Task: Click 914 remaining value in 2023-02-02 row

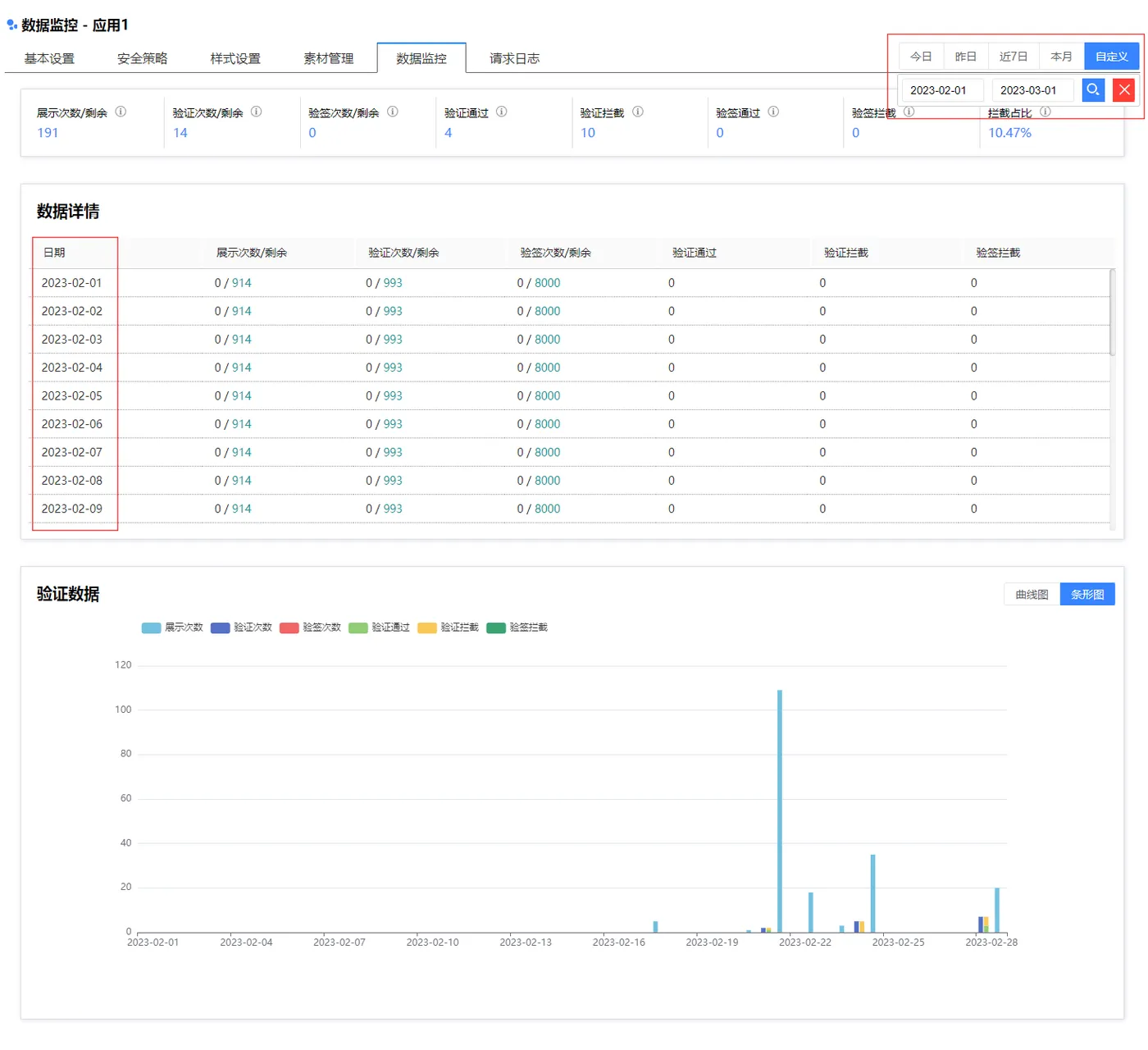Action: point(241,312)
